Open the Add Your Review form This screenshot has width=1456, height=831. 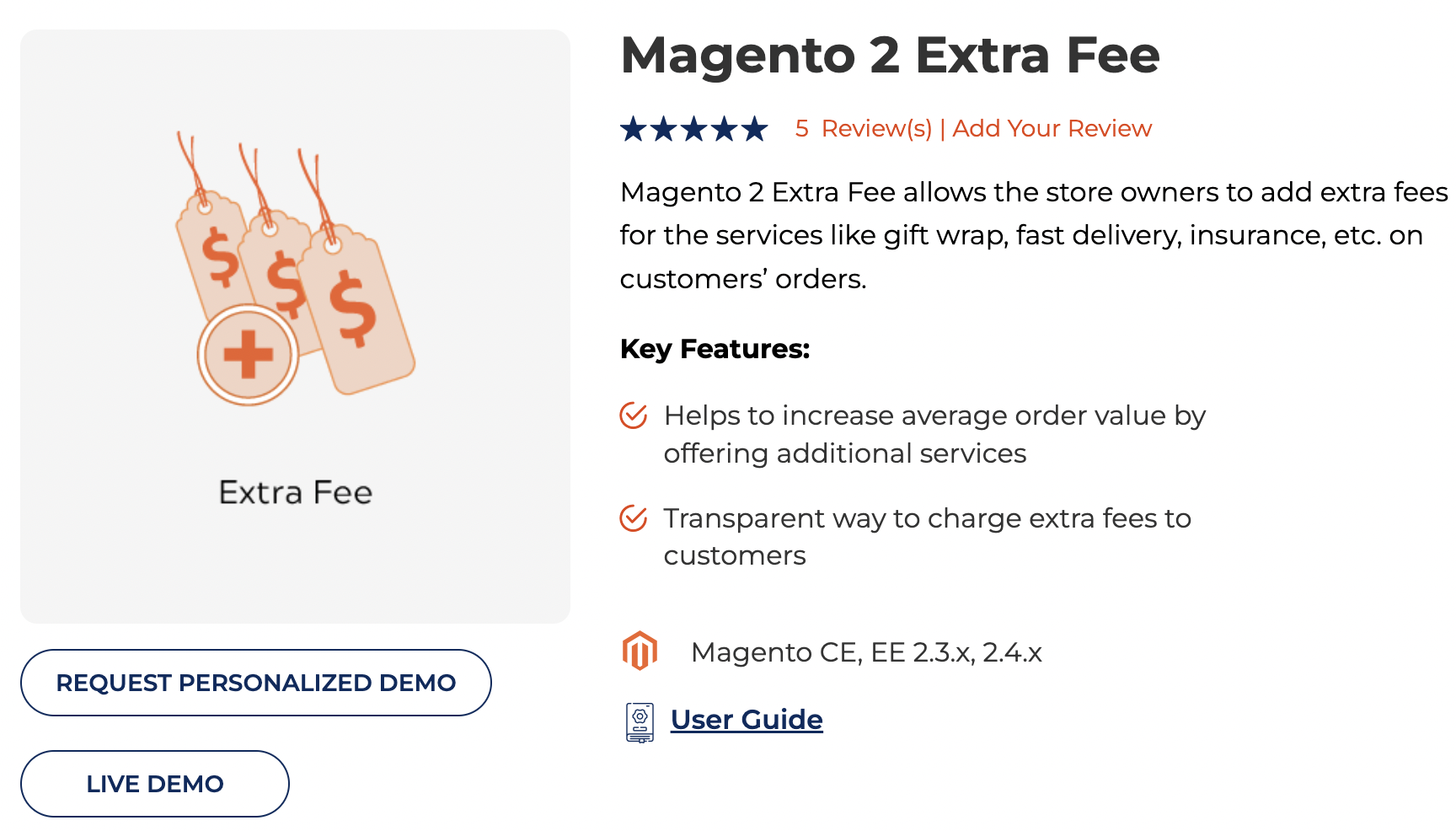pos(1052,128)
